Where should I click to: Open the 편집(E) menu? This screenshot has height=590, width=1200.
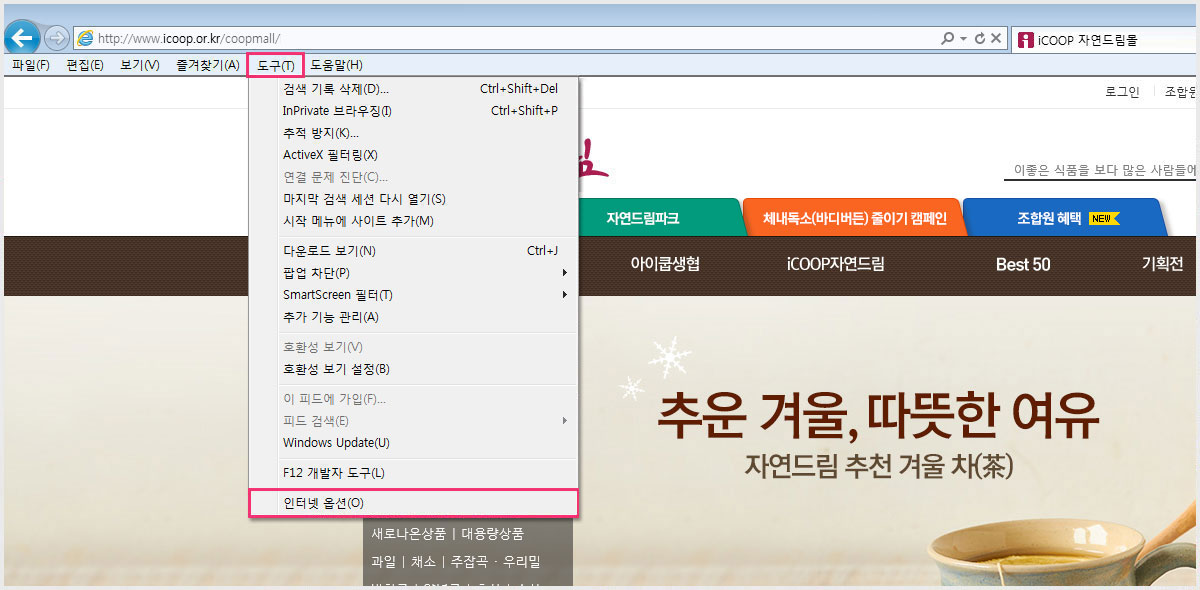coord(85,66)
